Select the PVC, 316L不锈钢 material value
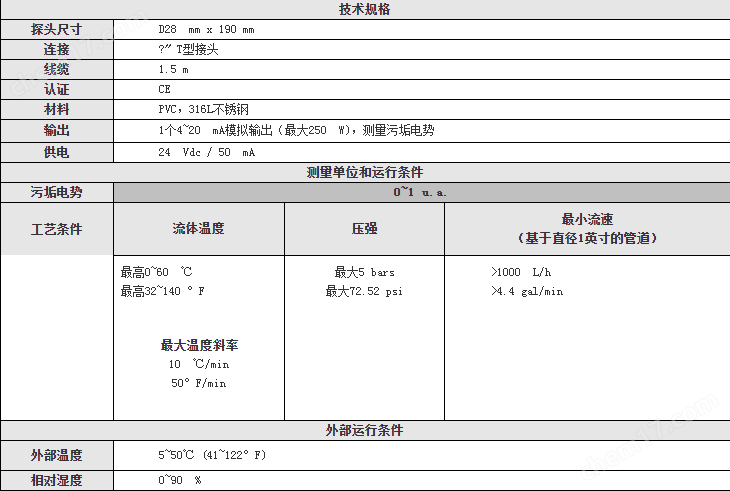 tap(203, 109)
